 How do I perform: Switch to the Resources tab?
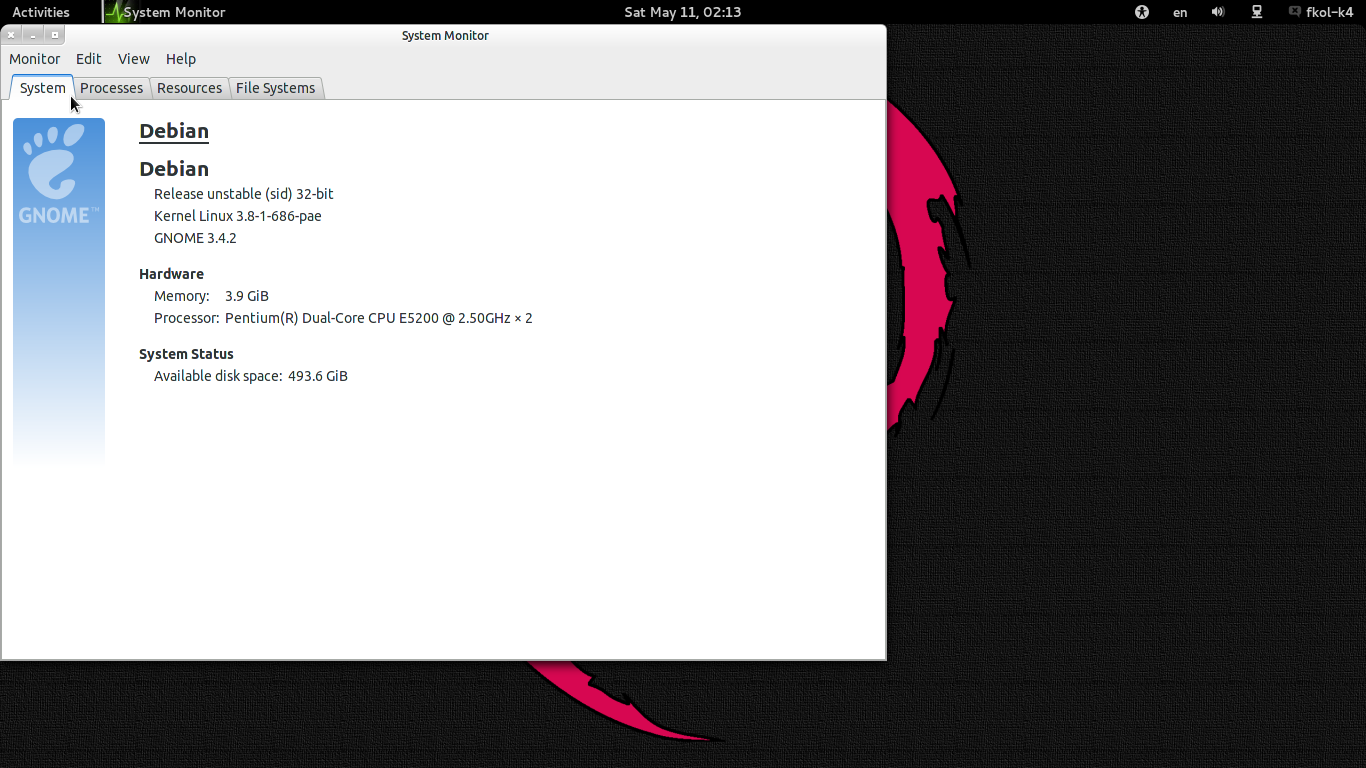click(x=189, y=88)
